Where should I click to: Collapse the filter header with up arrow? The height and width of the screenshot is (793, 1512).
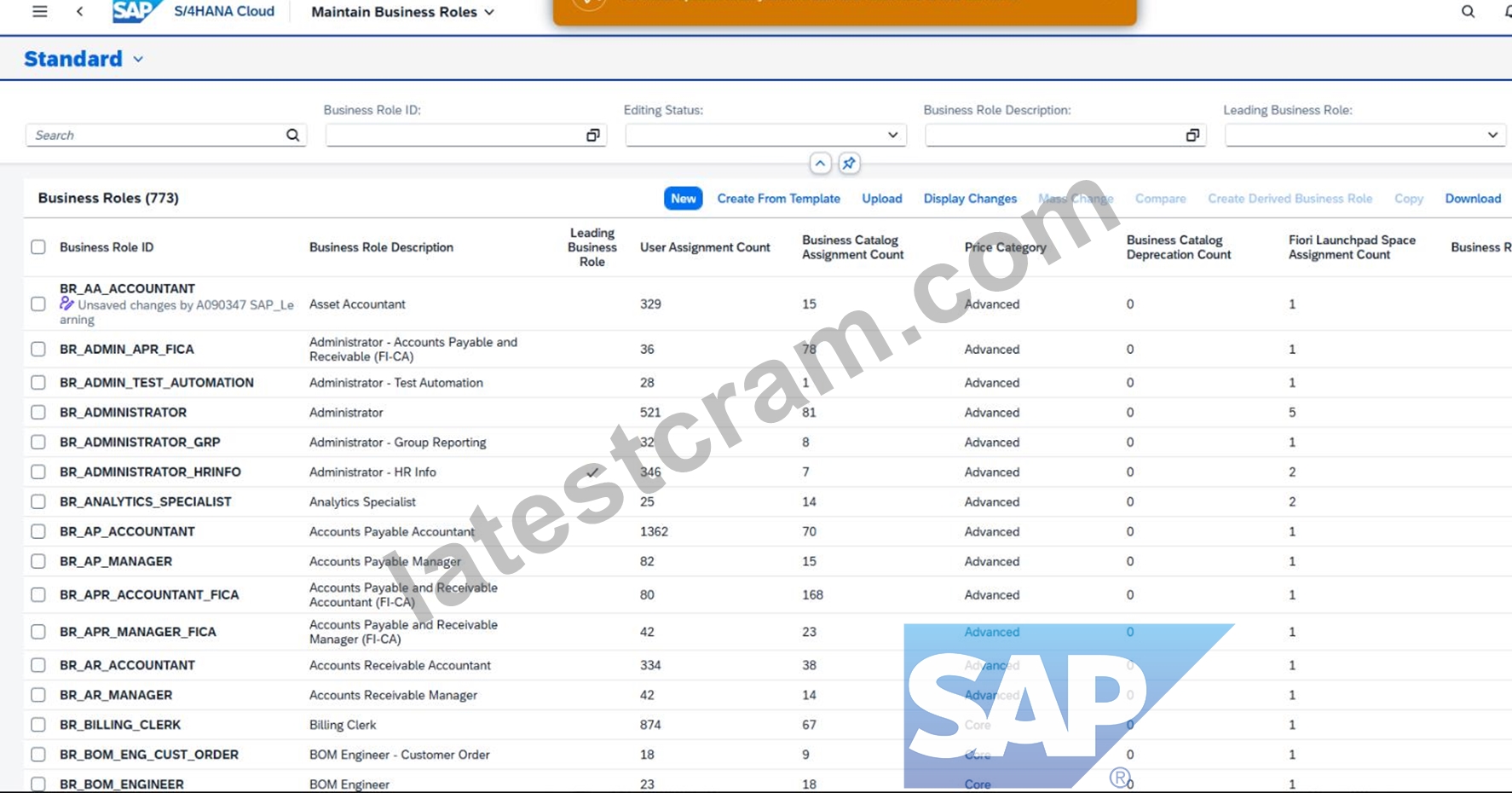pos(820,164)
